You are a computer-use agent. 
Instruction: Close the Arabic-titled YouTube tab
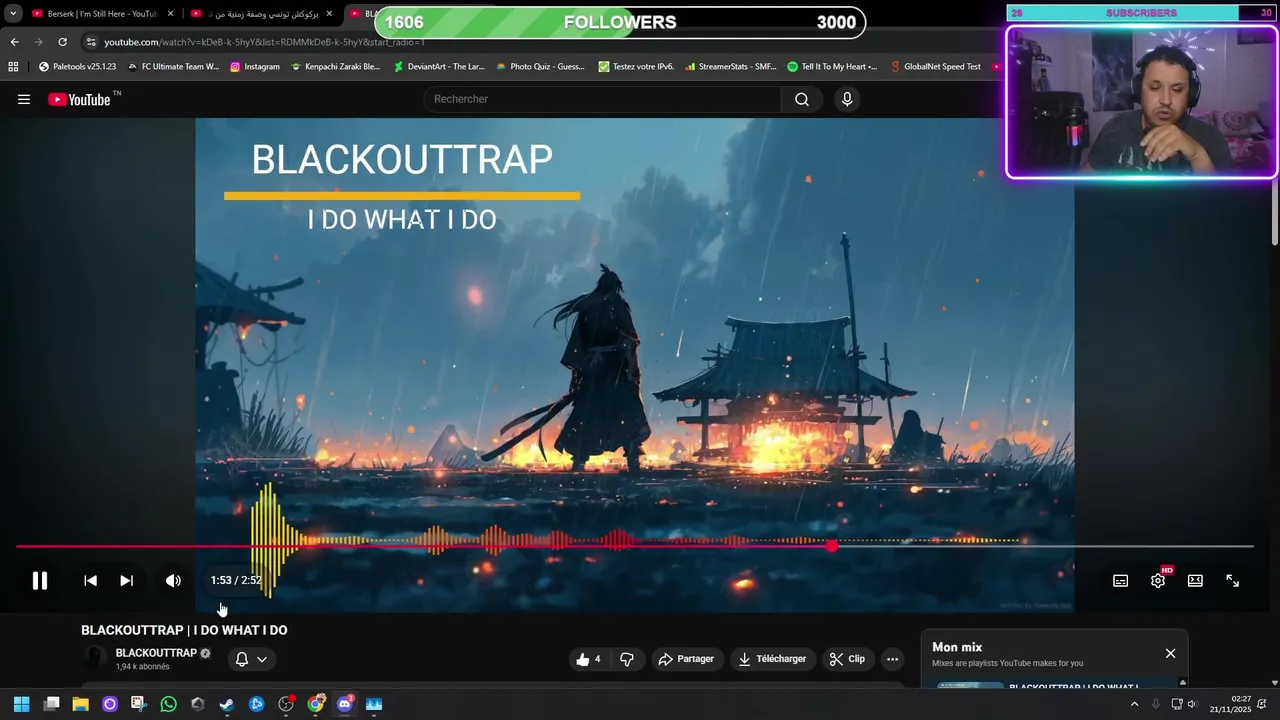329,14
